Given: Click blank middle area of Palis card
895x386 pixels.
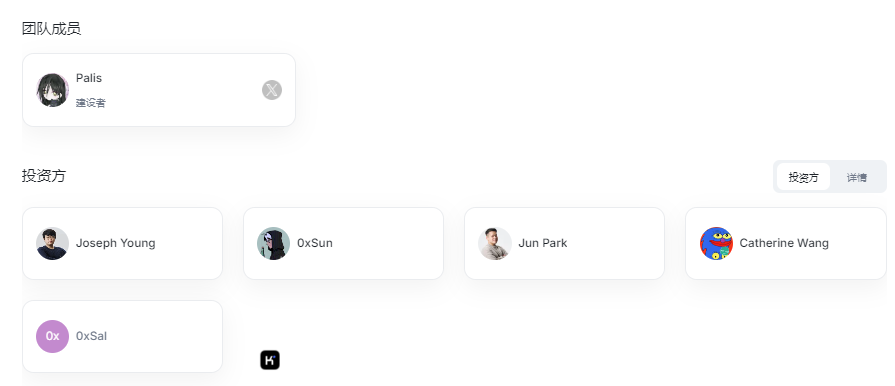Looking at the screenshot, I should (183, 90).
